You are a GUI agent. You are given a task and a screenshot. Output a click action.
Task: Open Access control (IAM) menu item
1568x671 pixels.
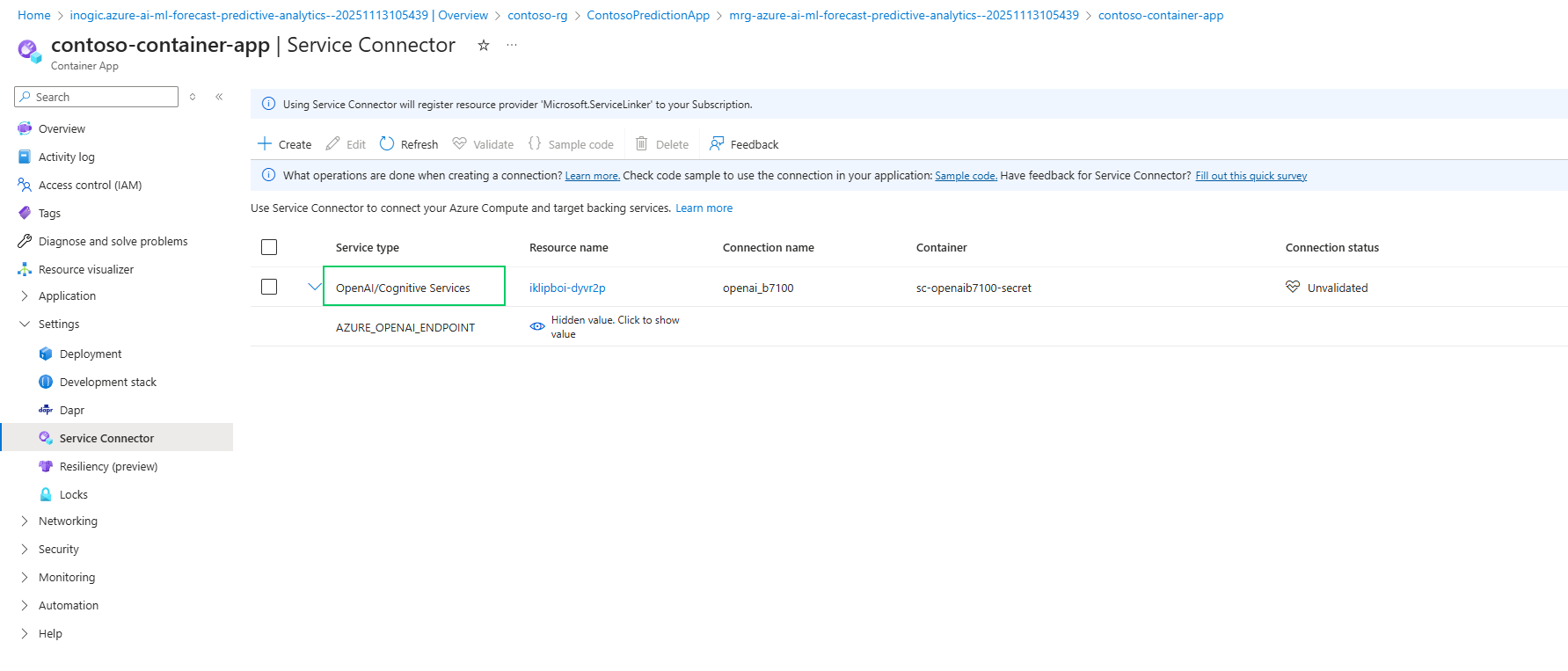90,185
